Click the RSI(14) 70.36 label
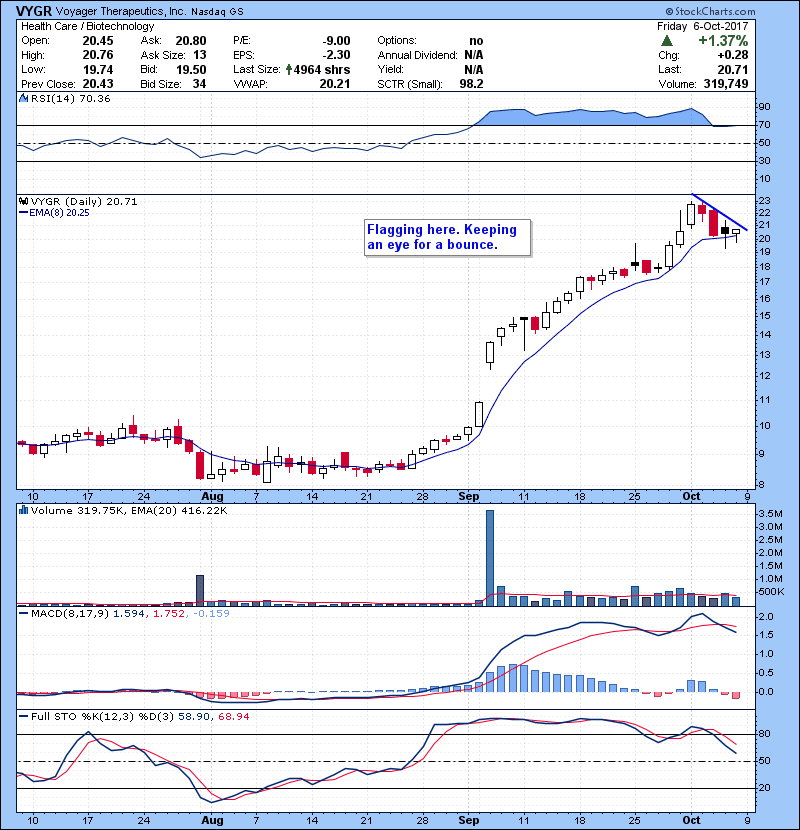The height and width of the screenshot is (830, 800). point(70,98)
